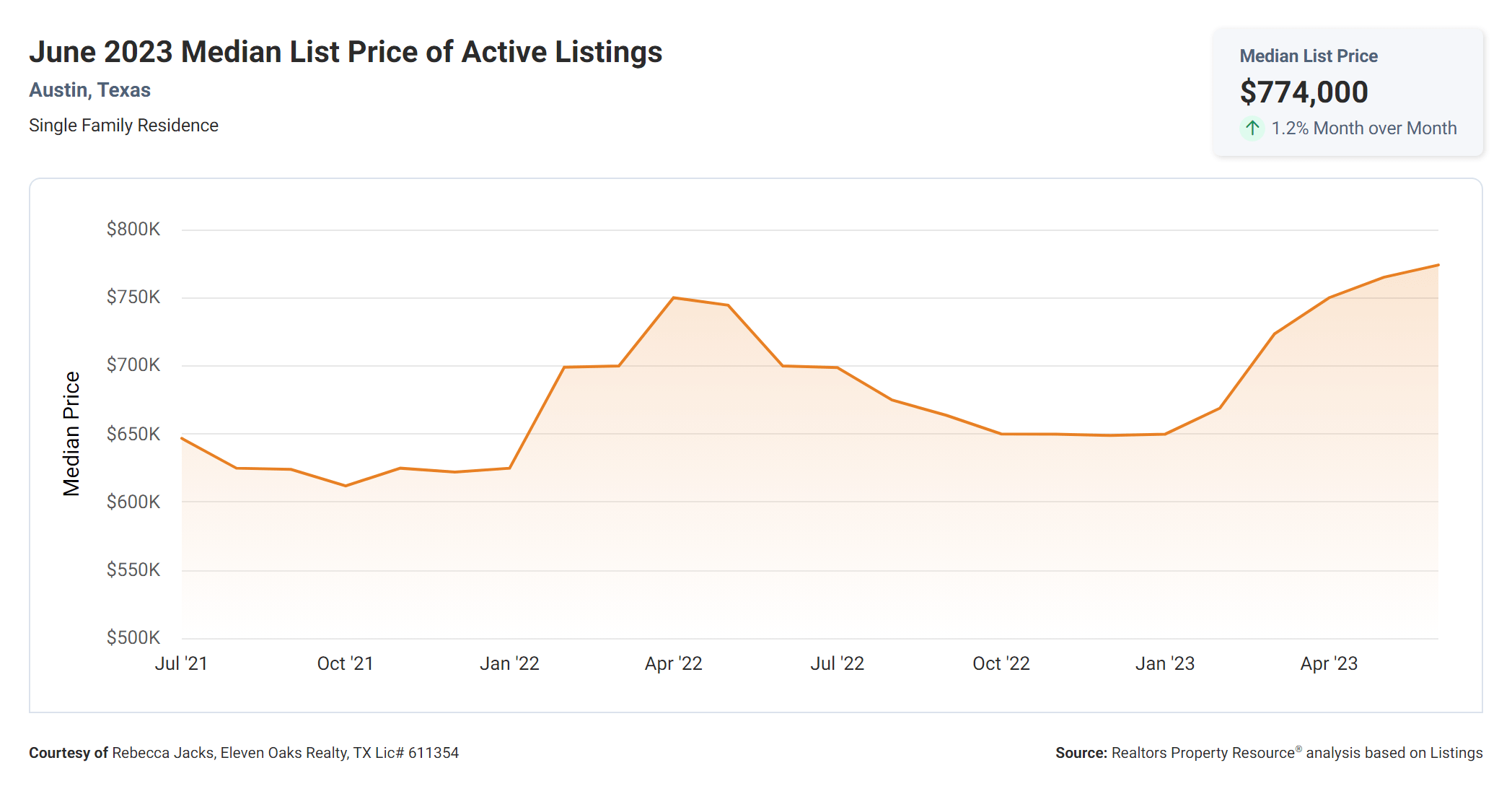Click the $800K y-axis label
Image resolution: width=1512 pixels, height=794 pixels.
point(133,230)
